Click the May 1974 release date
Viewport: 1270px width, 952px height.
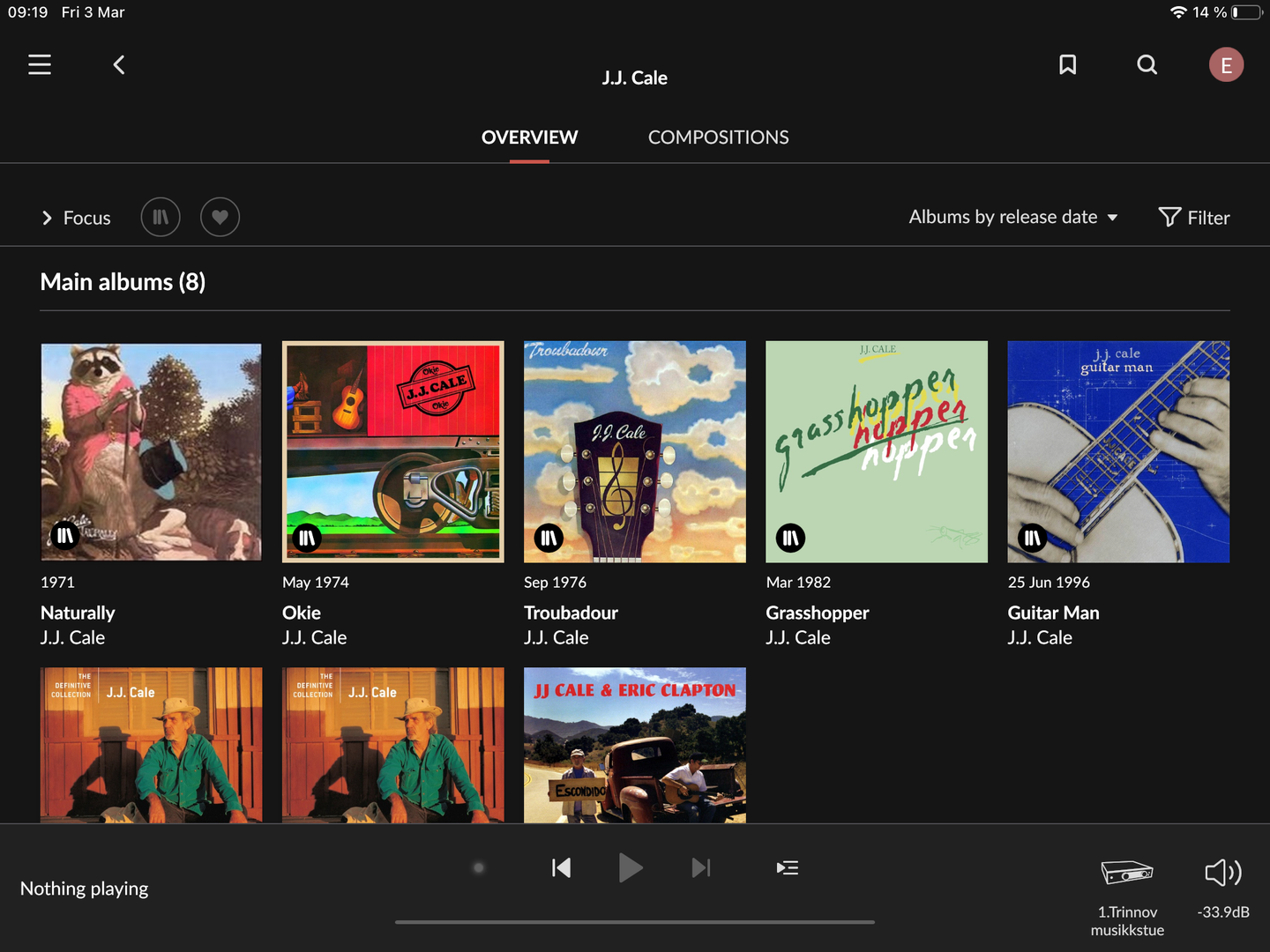[x=316, y=582]
